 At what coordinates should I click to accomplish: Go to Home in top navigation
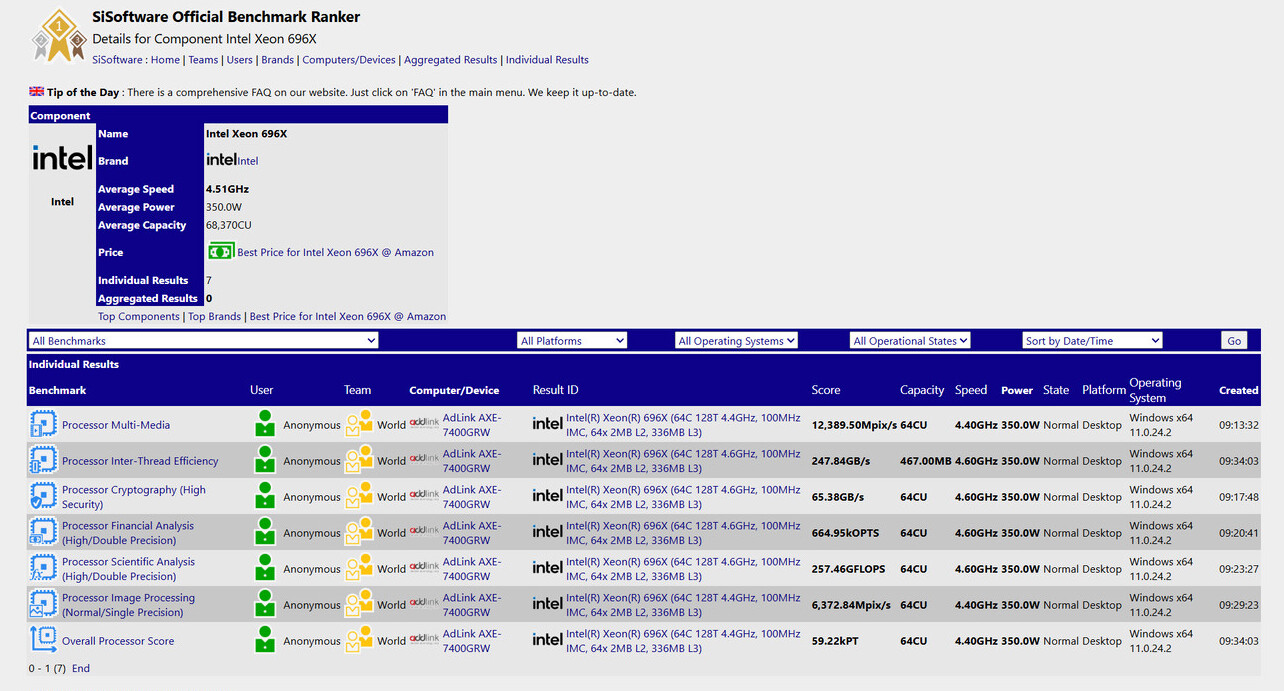coord(165,60)
